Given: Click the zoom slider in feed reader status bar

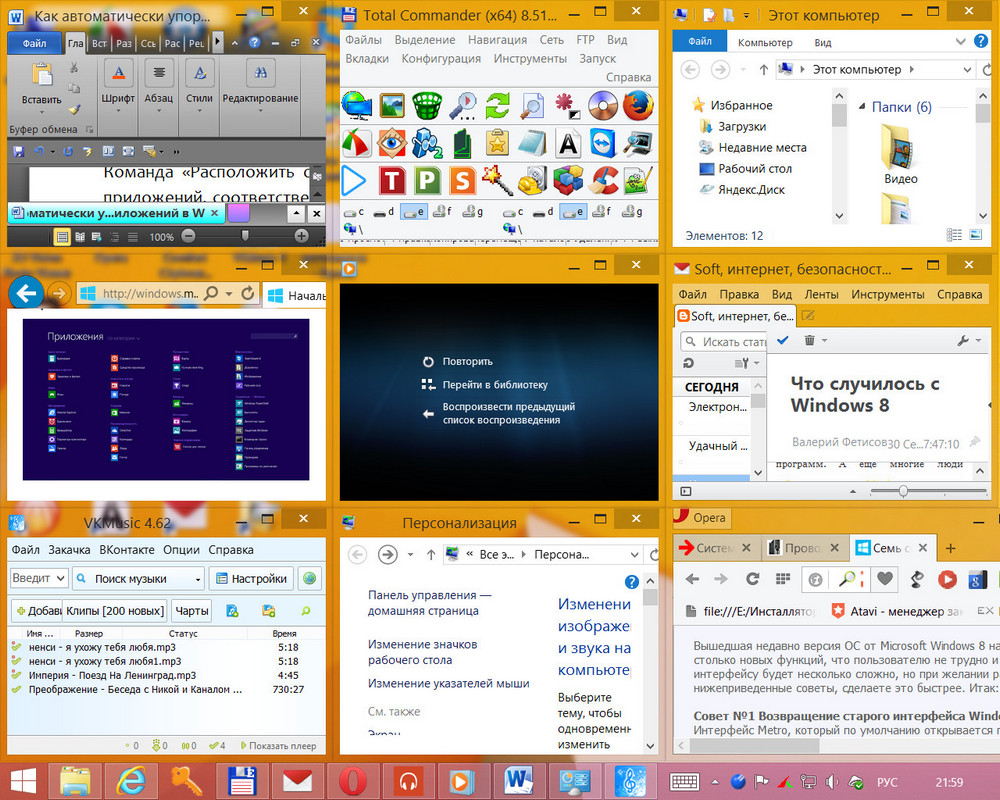Looking at the screenshot, I should 903,491.
